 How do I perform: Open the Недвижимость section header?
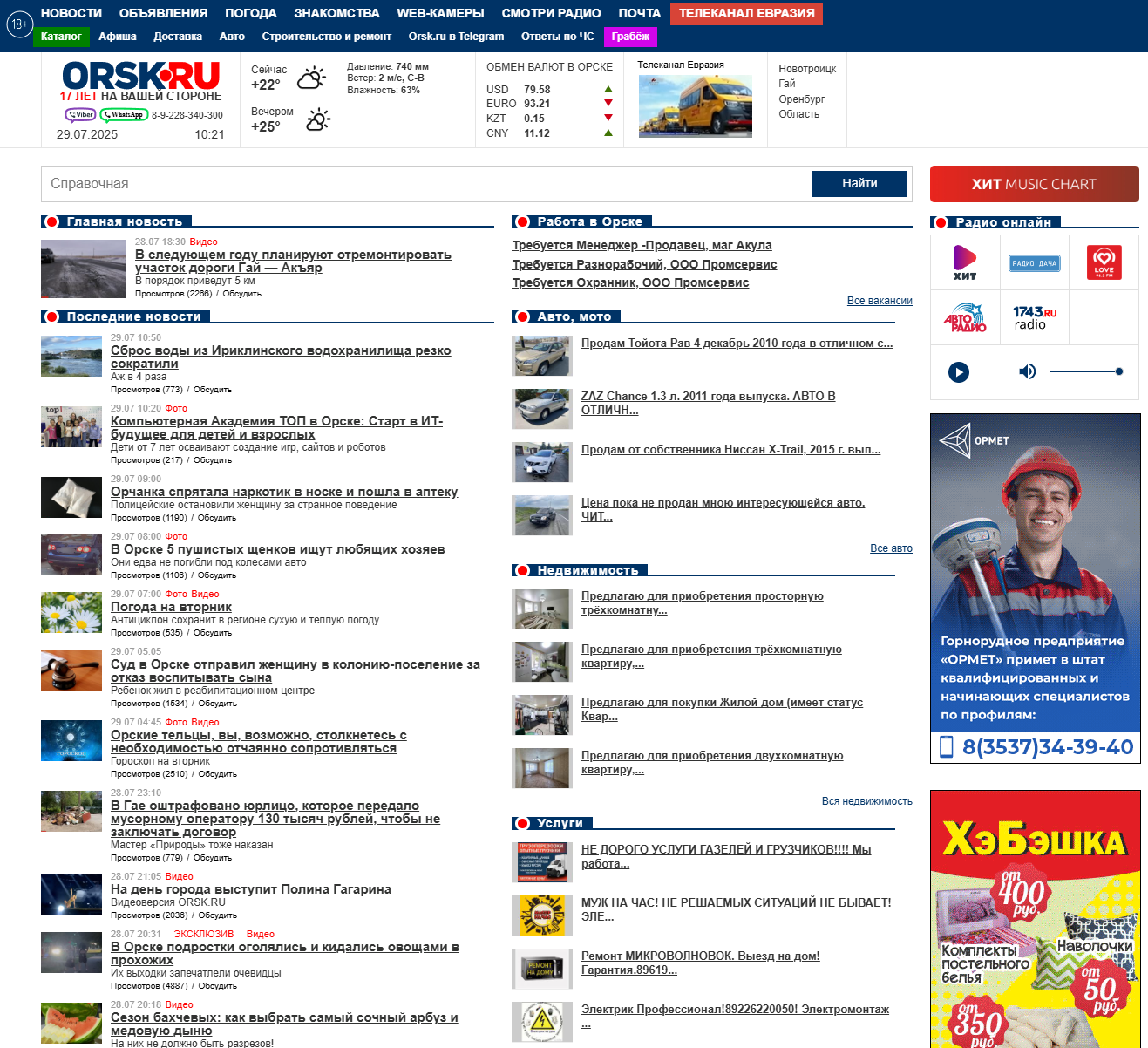588,570
